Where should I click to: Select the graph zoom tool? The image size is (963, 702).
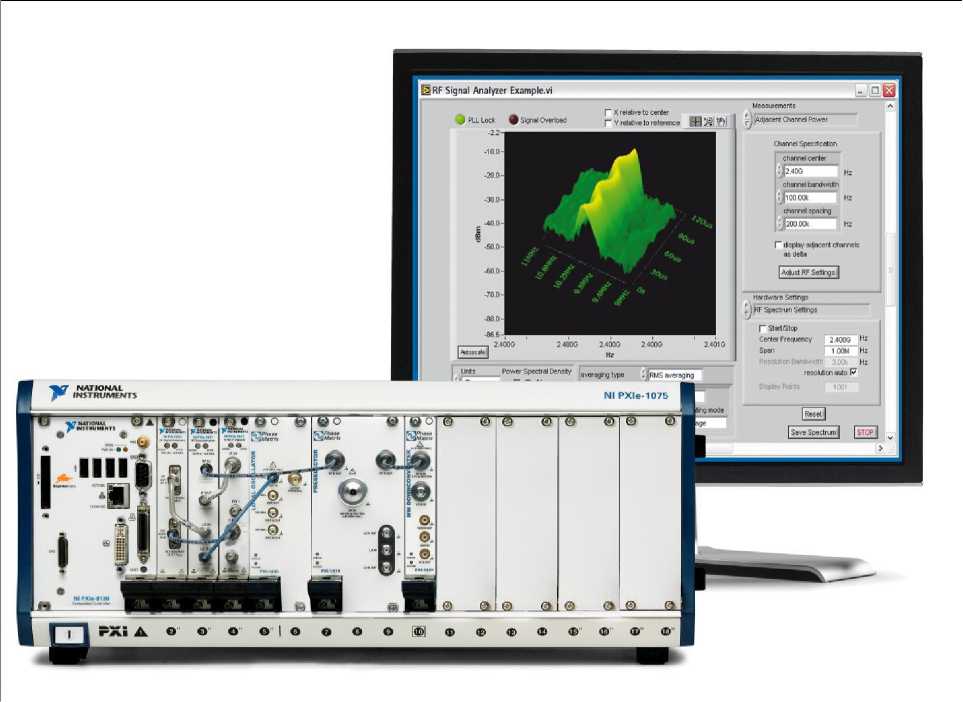[x=708, y=121]
